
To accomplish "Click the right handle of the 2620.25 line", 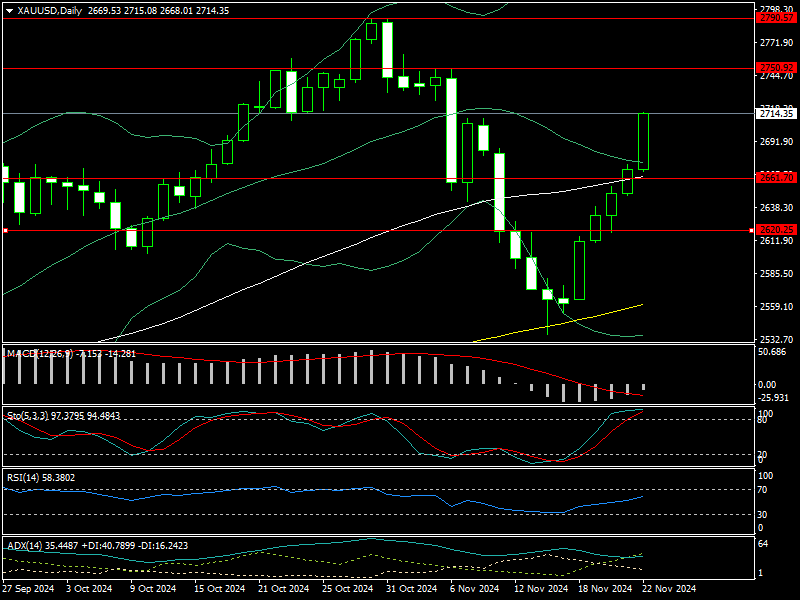I will 751,230.
